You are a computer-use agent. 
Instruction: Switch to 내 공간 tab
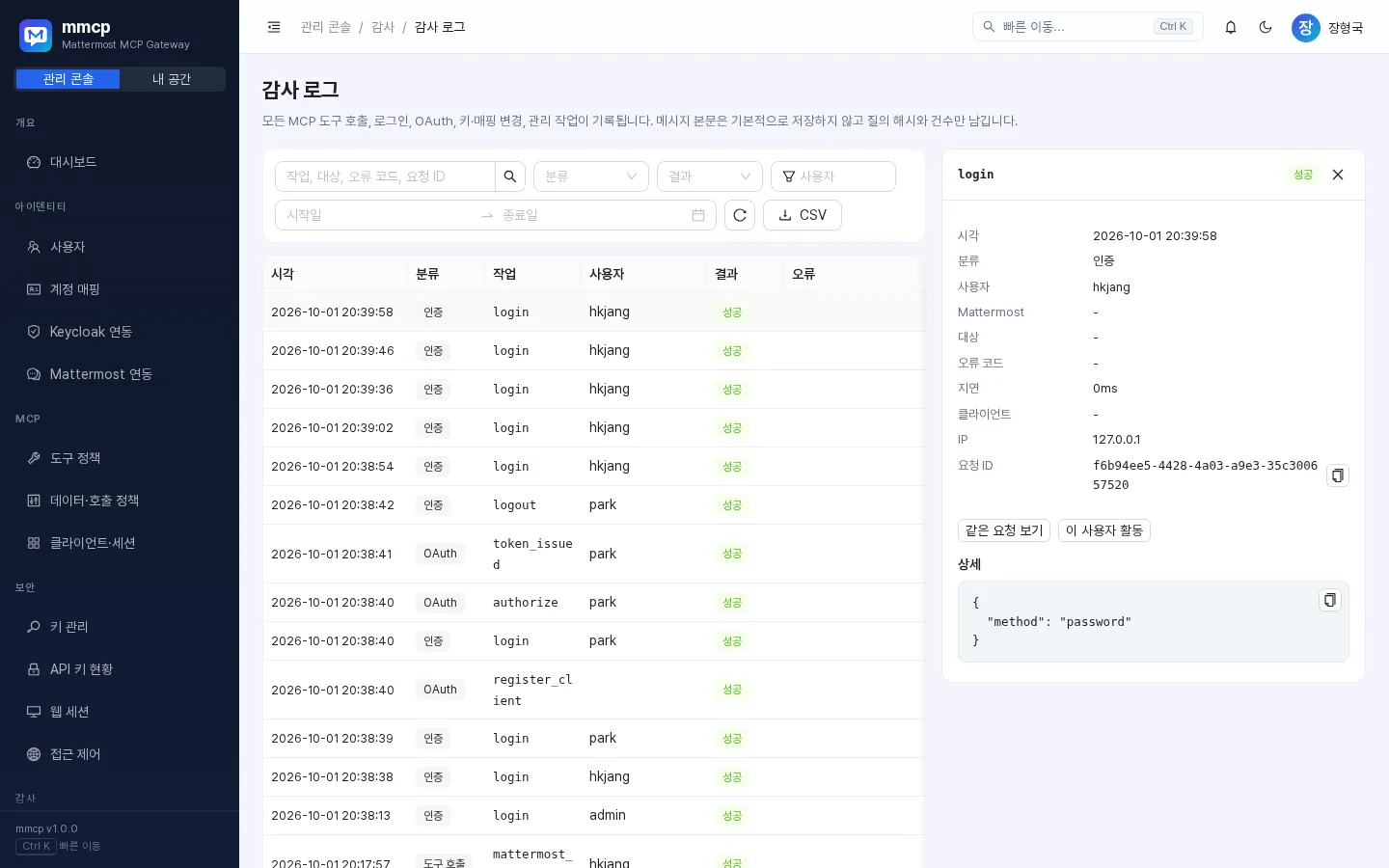point(172,79)
